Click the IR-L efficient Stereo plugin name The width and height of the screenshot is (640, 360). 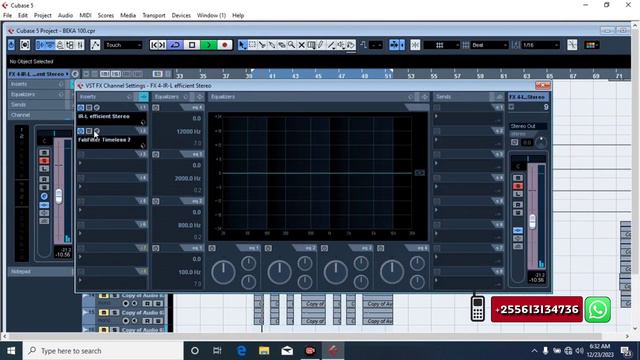point(104,116)
